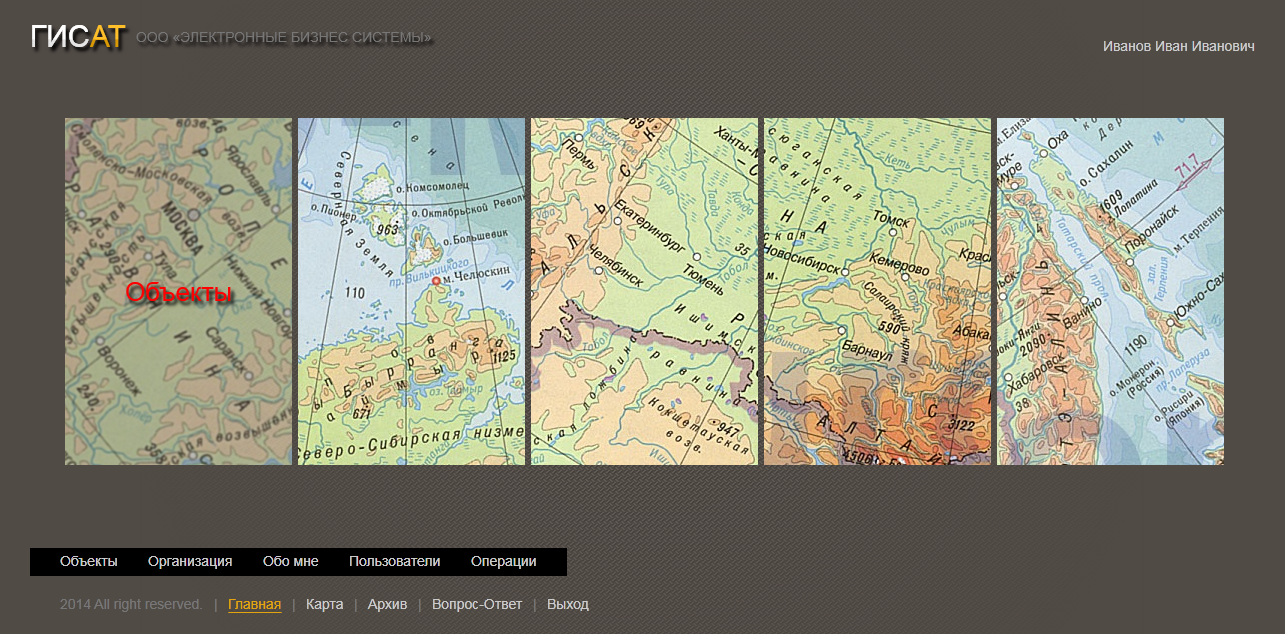Screen dimensions: 1285x634
Task: Click the red Объекты label on map
Action: tap(179, 293)
